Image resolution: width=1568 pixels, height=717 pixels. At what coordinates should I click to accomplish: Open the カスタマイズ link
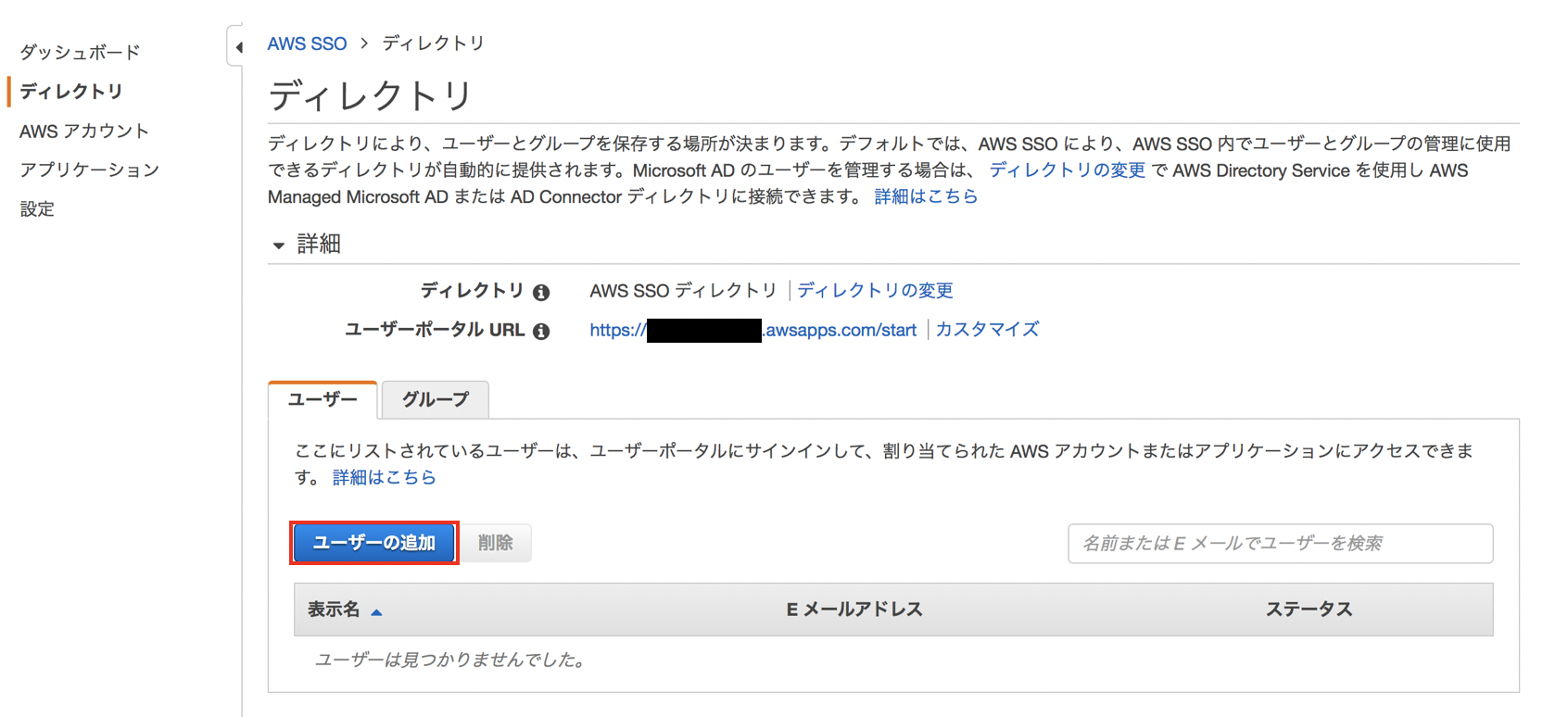(x=987, y=330)
